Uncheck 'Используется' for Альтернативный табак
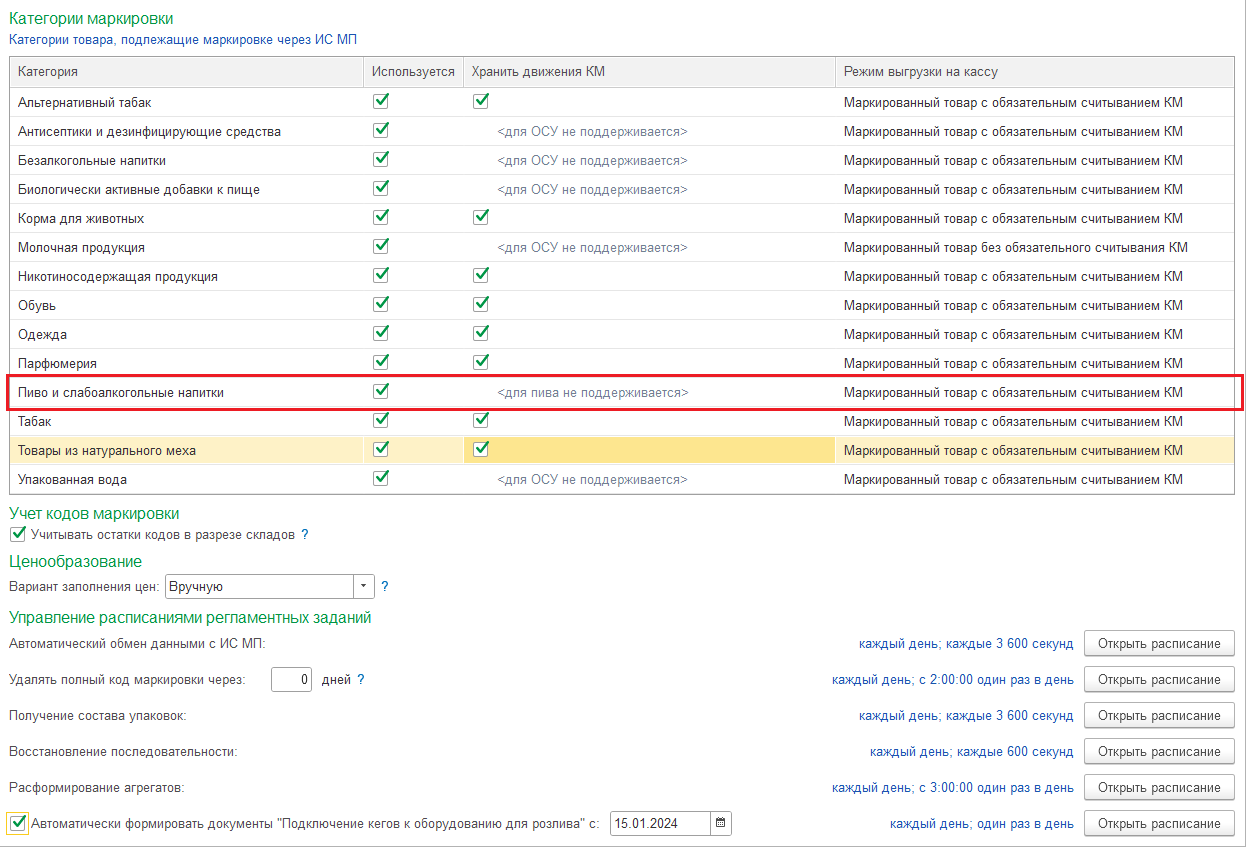The height and width of the screenshot is (850, 1249). pyautogui.click(x=381, y=102)
